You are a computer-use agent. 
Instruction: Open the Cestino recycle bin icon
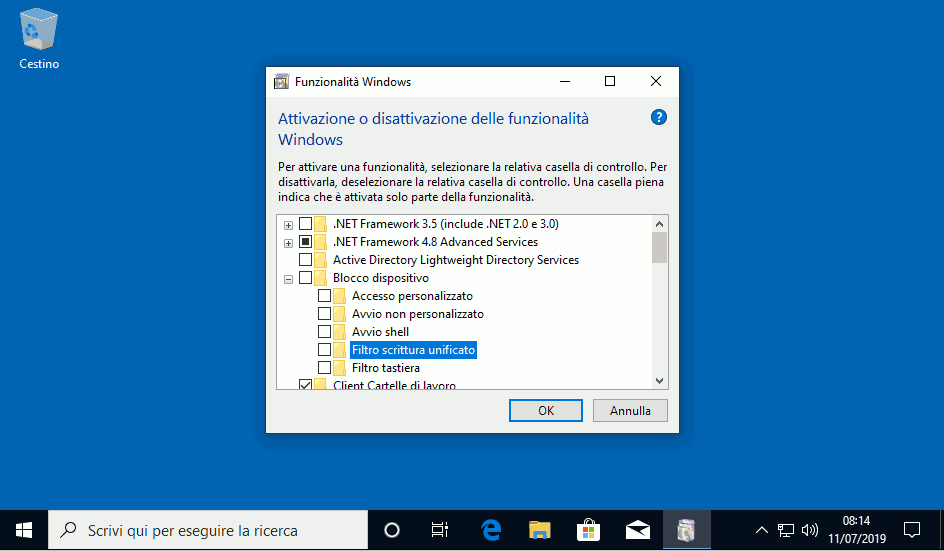pyautogui.click(x=39, y=39)
